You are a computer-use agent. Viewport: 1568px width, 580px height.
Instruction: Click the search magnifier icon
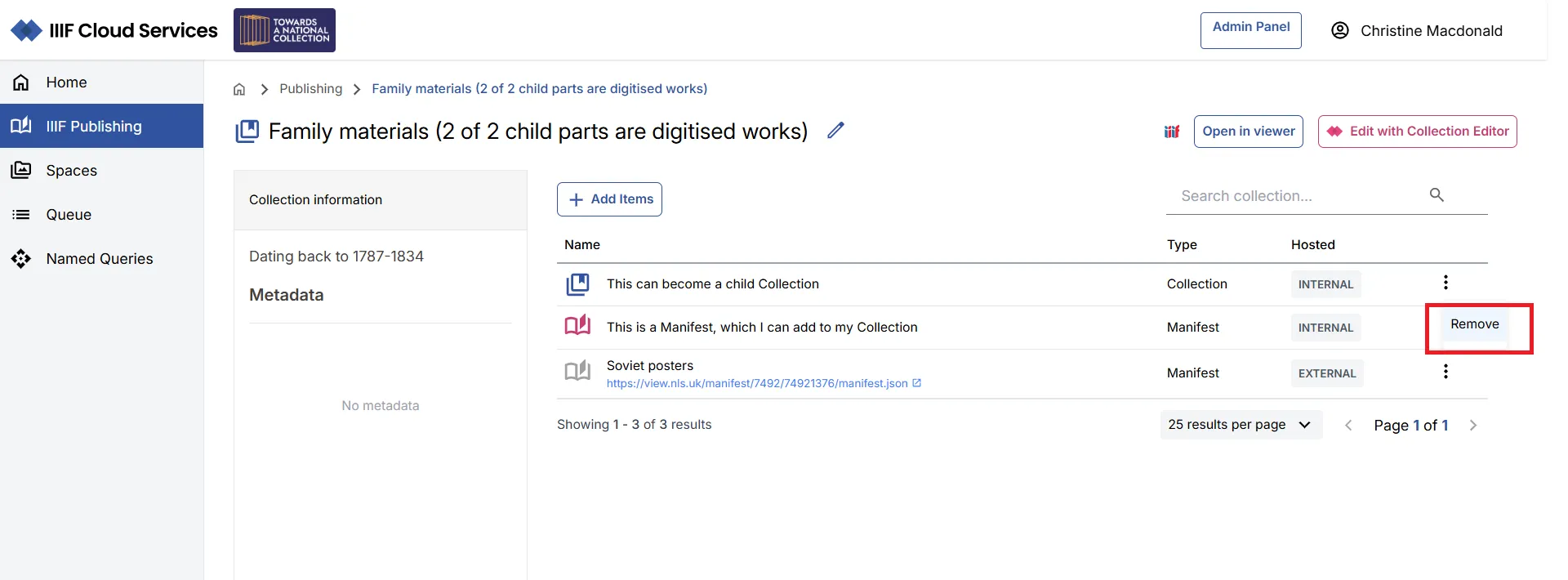[1437, 195]
